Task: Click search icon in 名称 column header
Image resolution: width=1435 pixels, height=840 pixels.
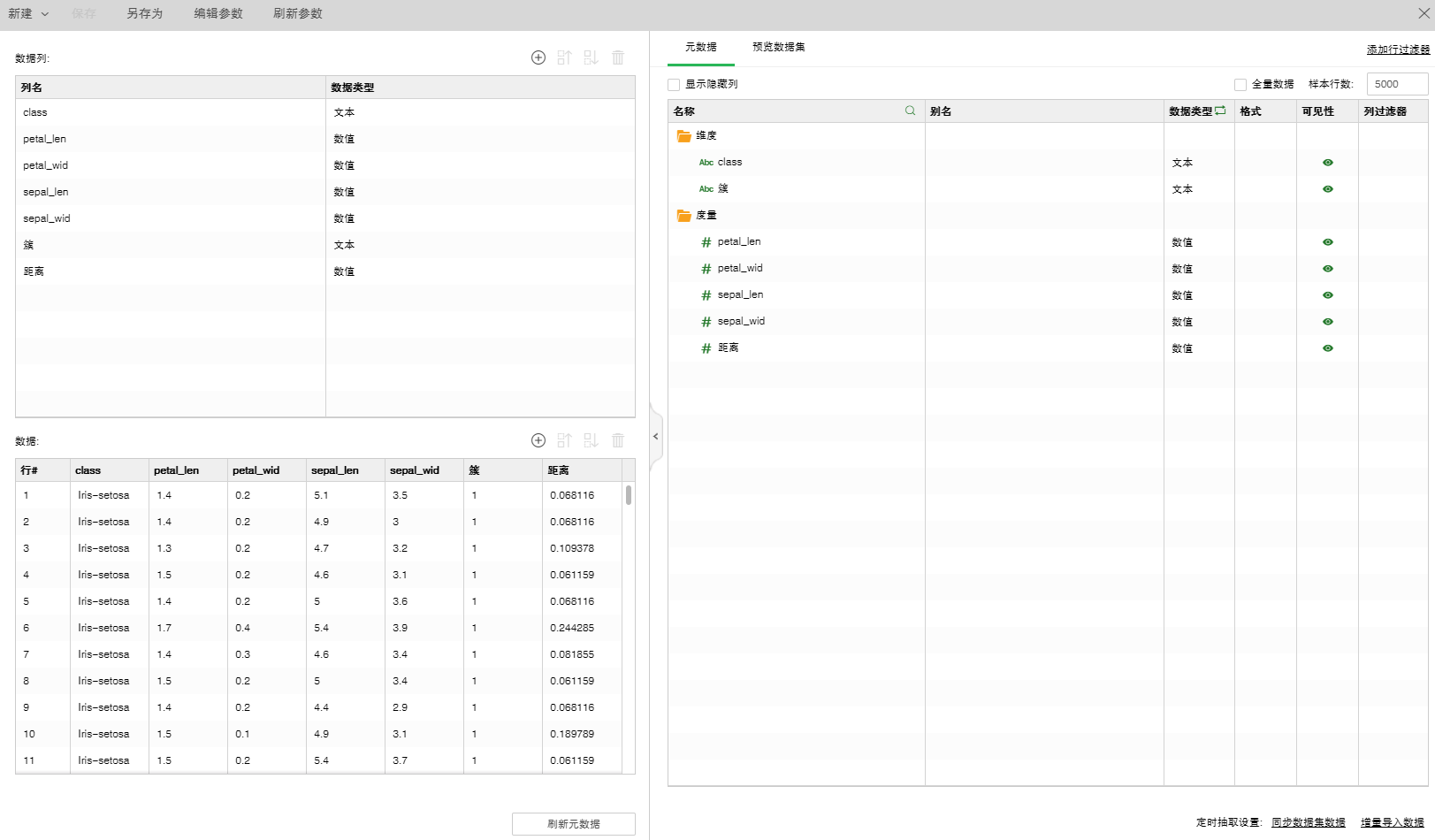Action: 910,111
